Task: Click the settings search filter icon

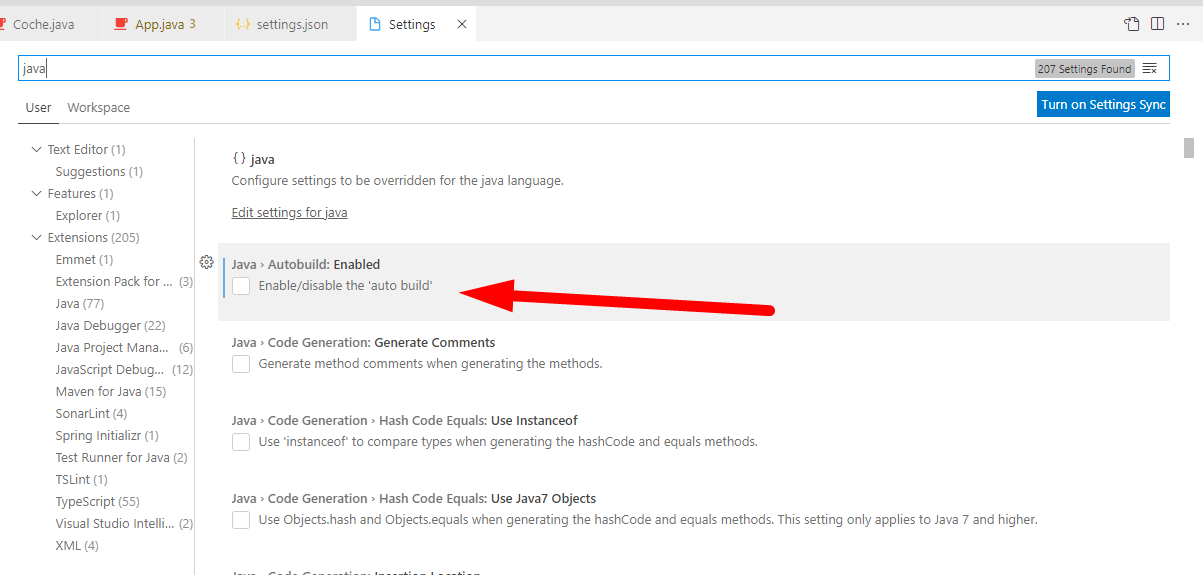Action: pyautogui.click(x=1150, y=69)
